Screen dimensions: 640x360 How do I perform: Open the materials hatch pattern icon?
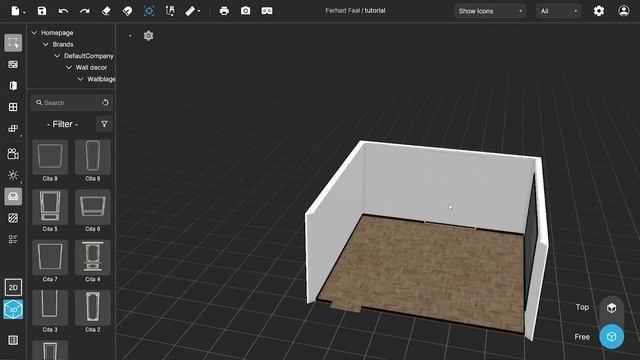(13, 218)
